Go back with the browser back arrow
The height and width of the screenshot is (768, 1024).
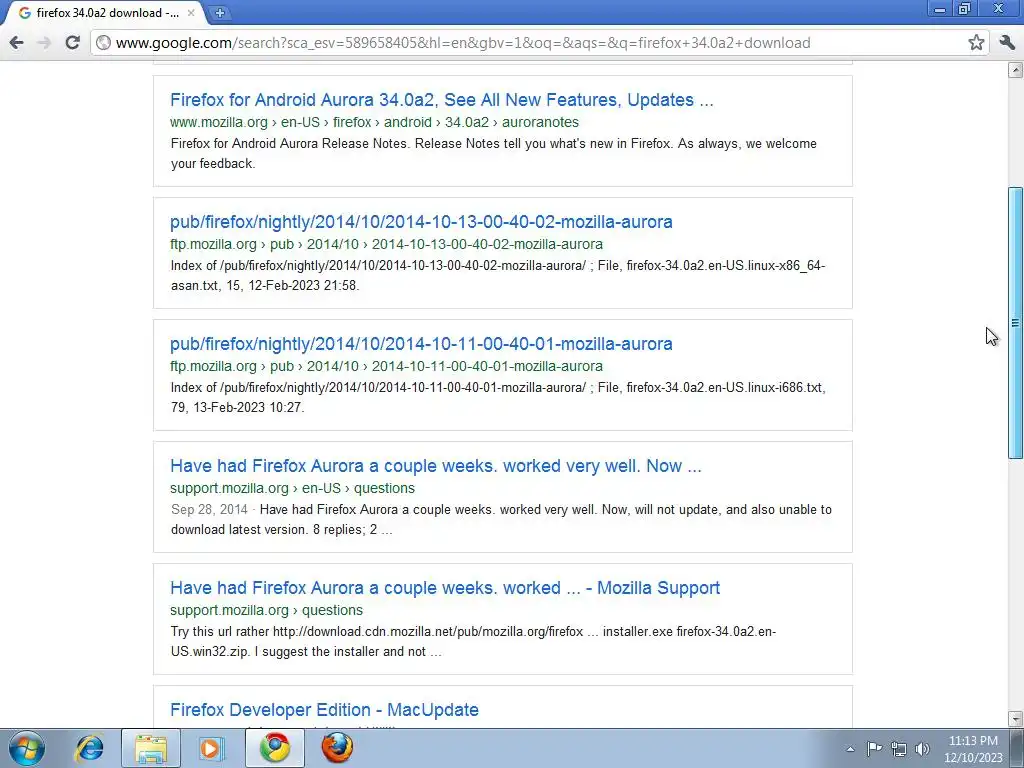pyautogui.click(x=16, y=43)
